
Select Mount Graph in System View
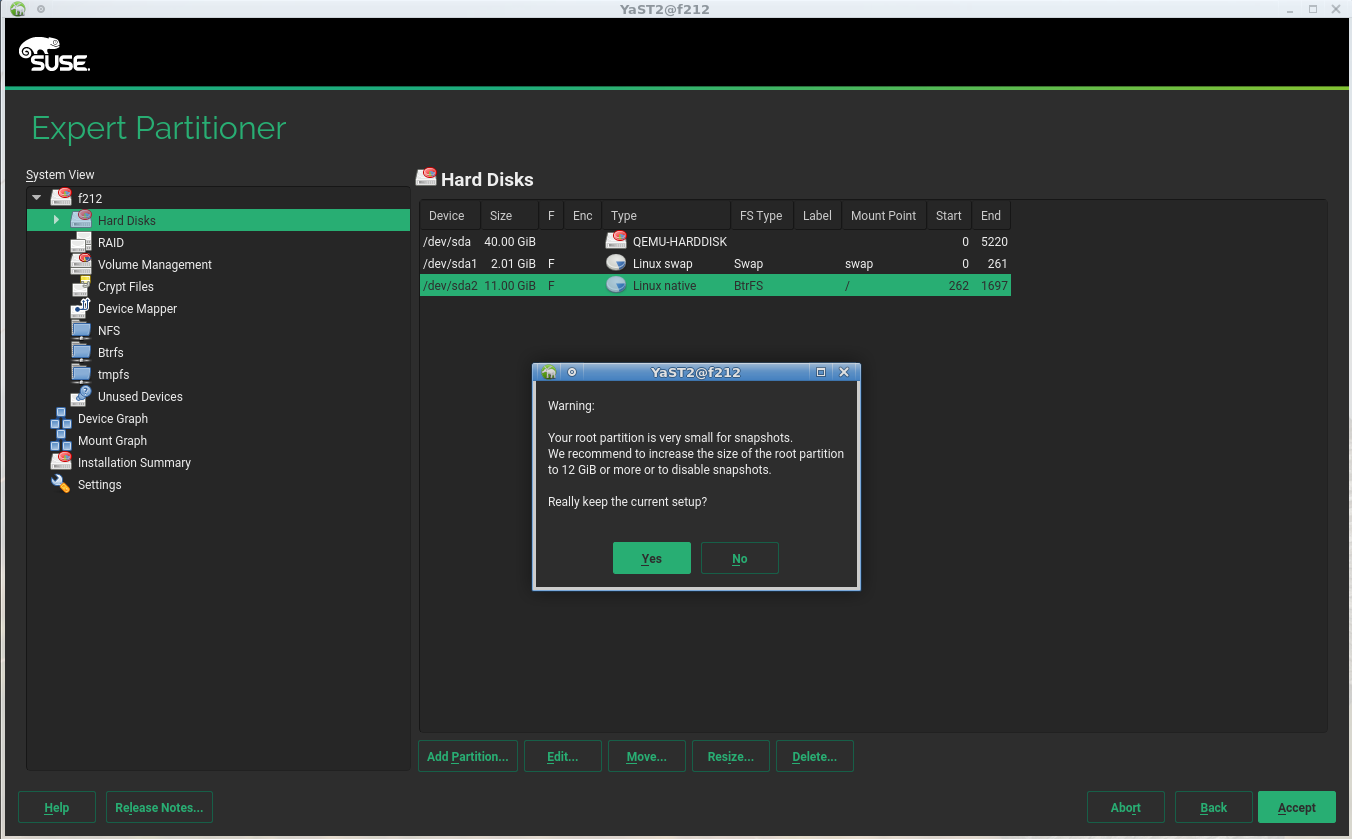tap(112, 441)
